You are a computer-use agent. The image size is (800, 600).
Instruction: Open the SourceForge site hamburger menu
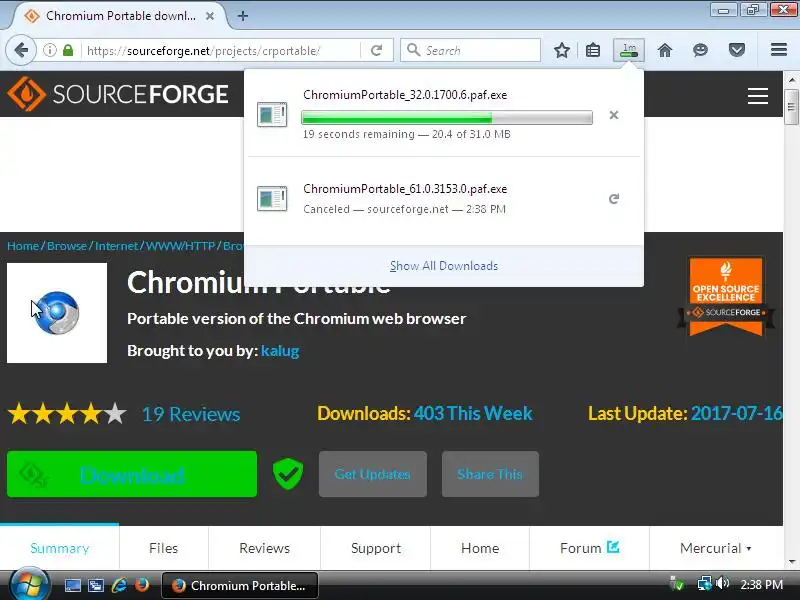pos(758,96)
